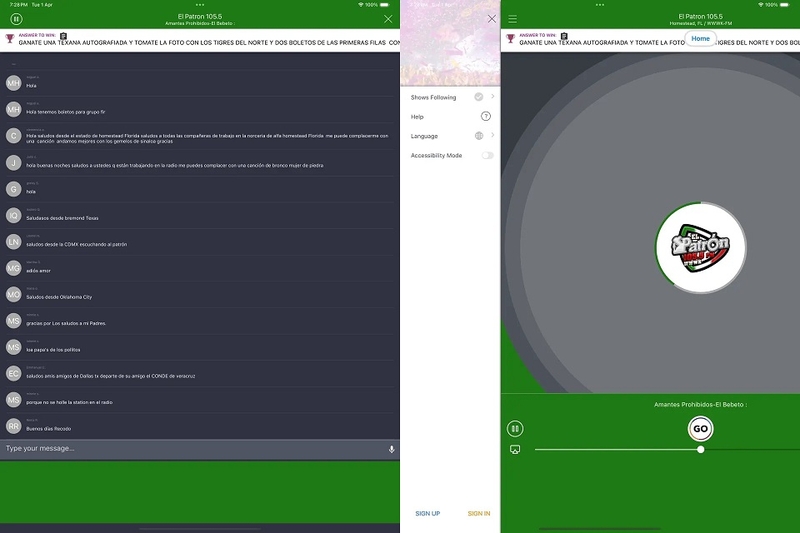Tap avatar MS on 'gracias por Los saludos' message
The height and width of the screenshot is (533, 800).
pyautogui.click(x=13, y=321)
